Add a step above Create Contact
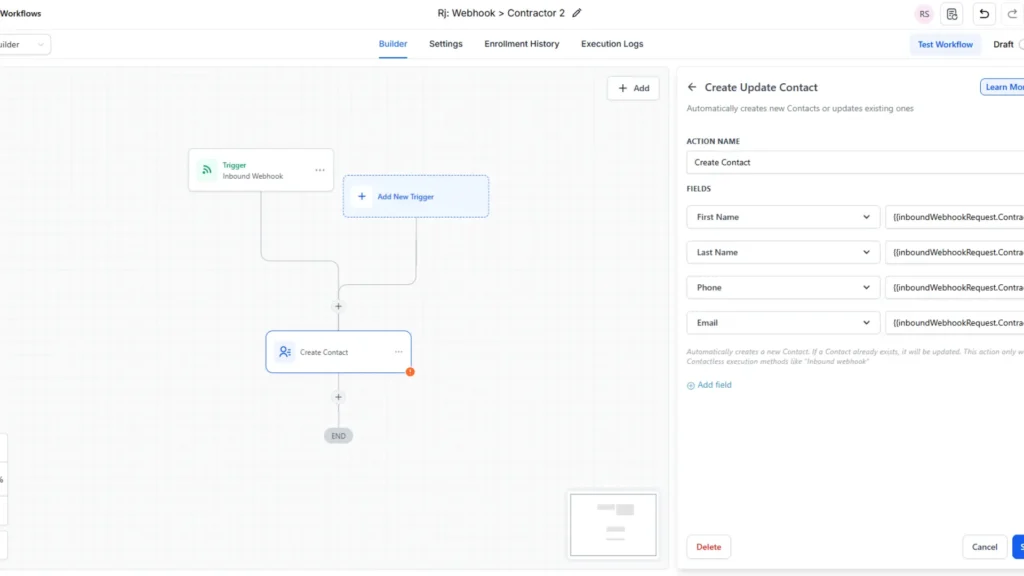Screen dimensions: 1024x576 pyautogui.click(x=338, y=306)
